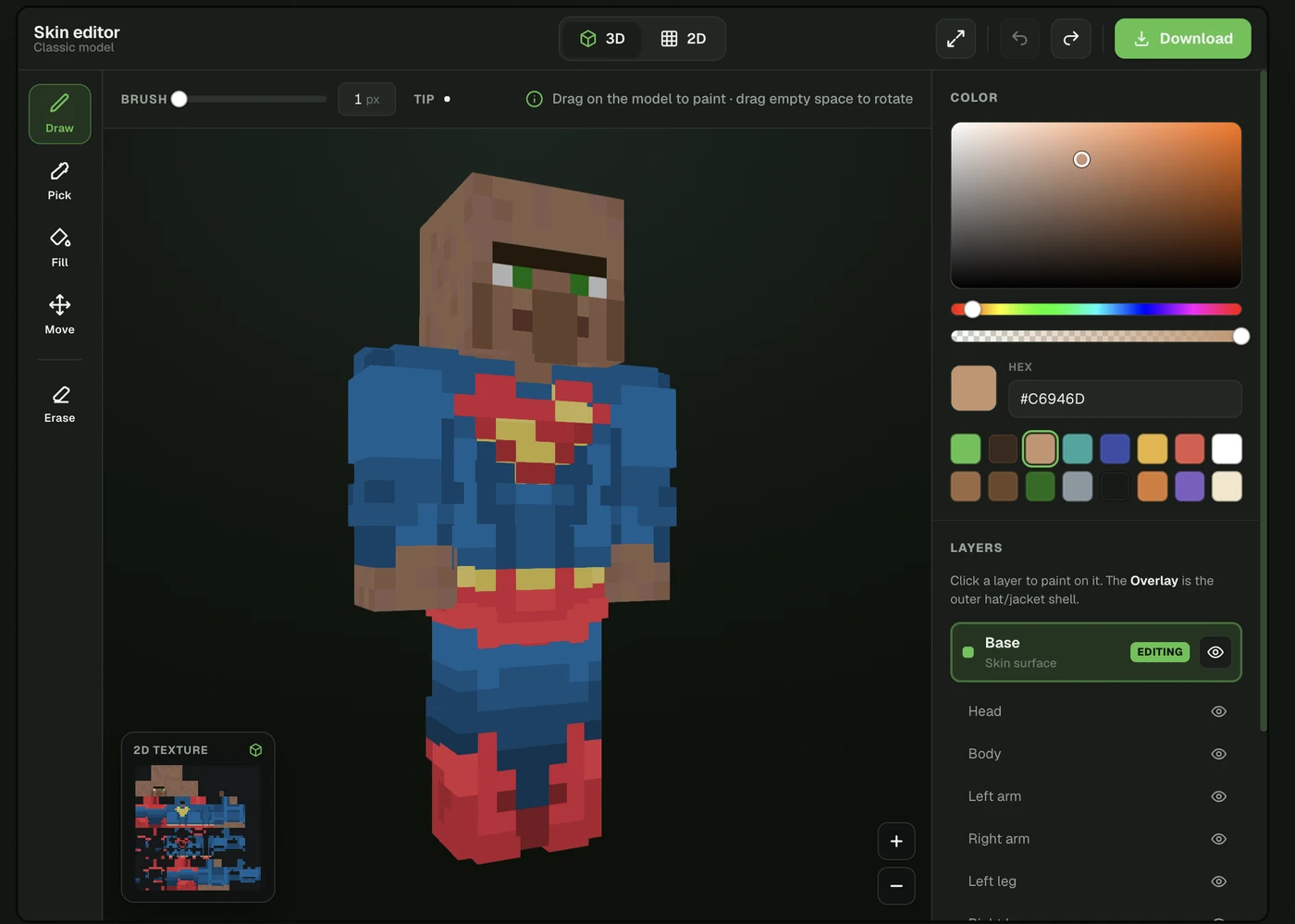Zoom out with the minus button
Image resolution: width=1295 pixels, height=924 pixels.
point(896,886)
